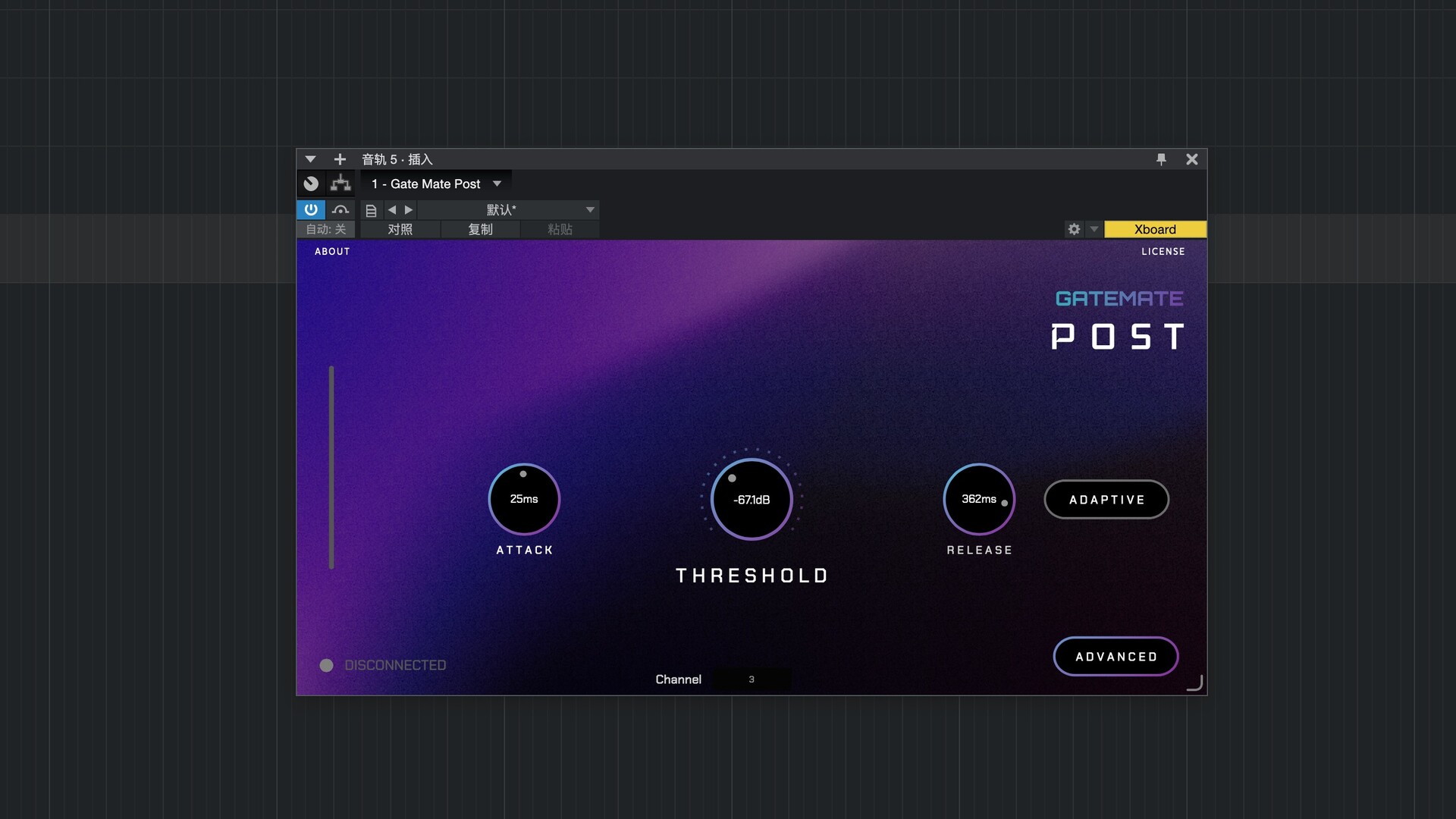The image size is (1456, 819).
Task: Open the preset file icon
Action: 371,211
